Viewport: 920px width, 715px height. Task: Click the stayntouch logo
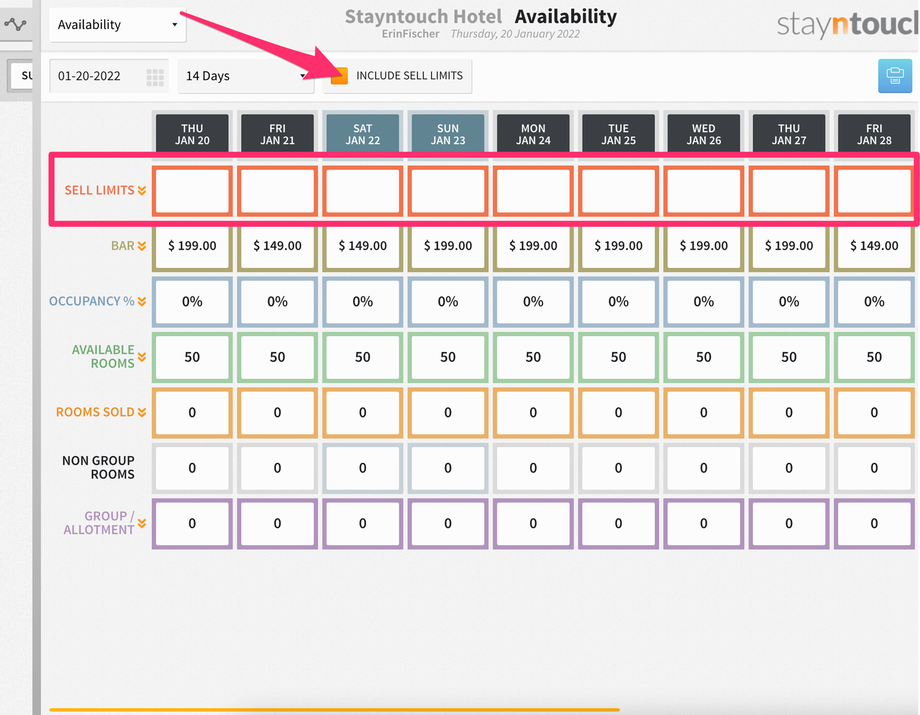coord(848,25)
